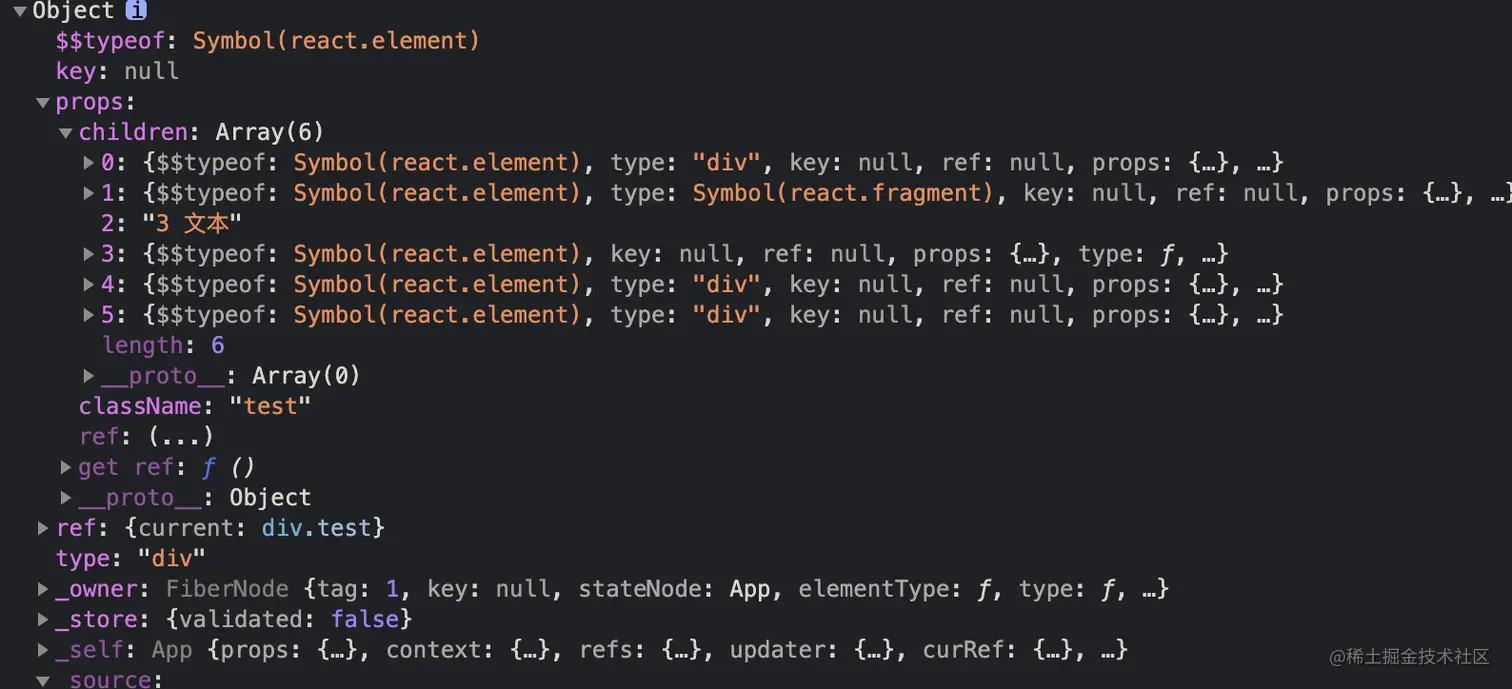This screenshot has height=689, width=1512.
Task: Expand the _owner FiberNode entry
Action: (42, 589)
